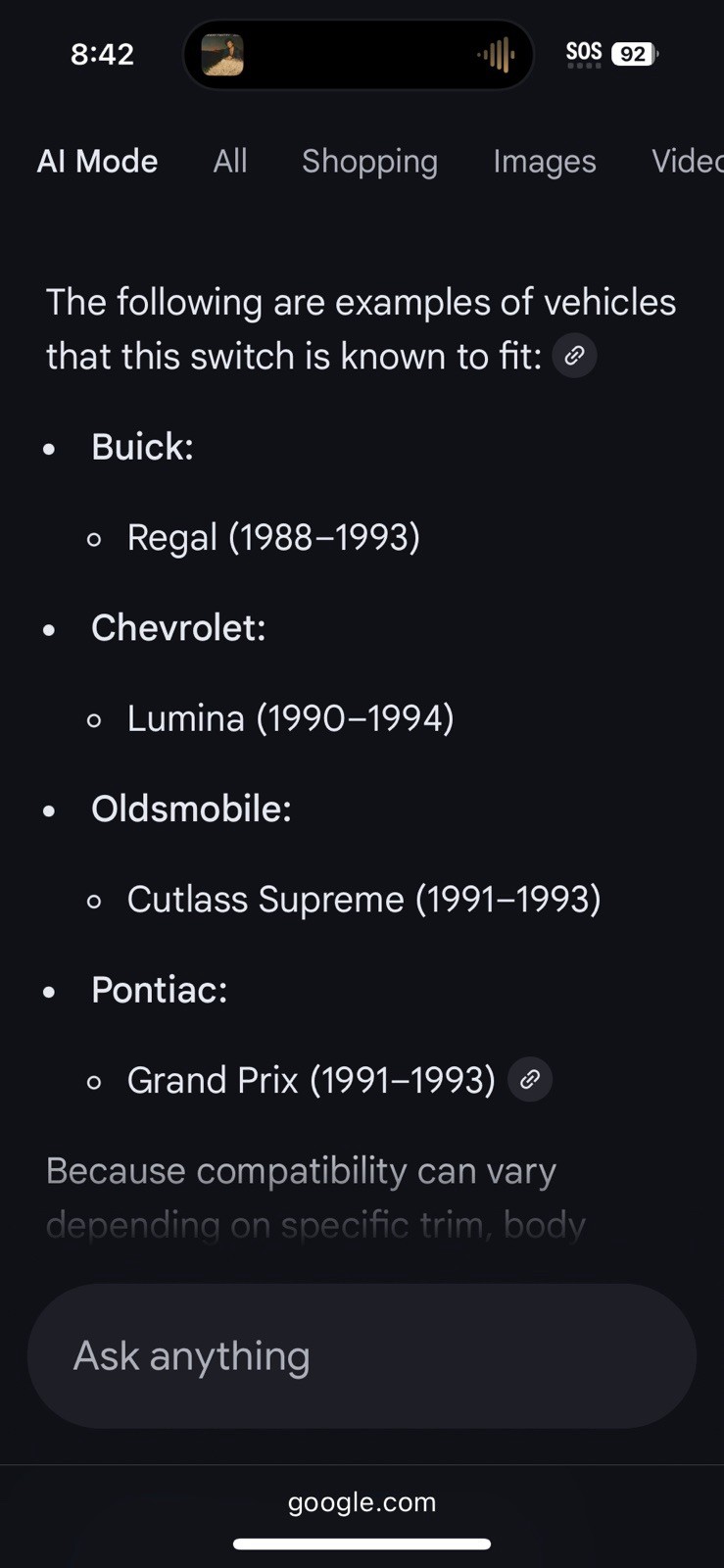724x1568 pixels.
Task: Open the now-playing album thumbnail in Dynamic Island
Action: coord(222,54)
